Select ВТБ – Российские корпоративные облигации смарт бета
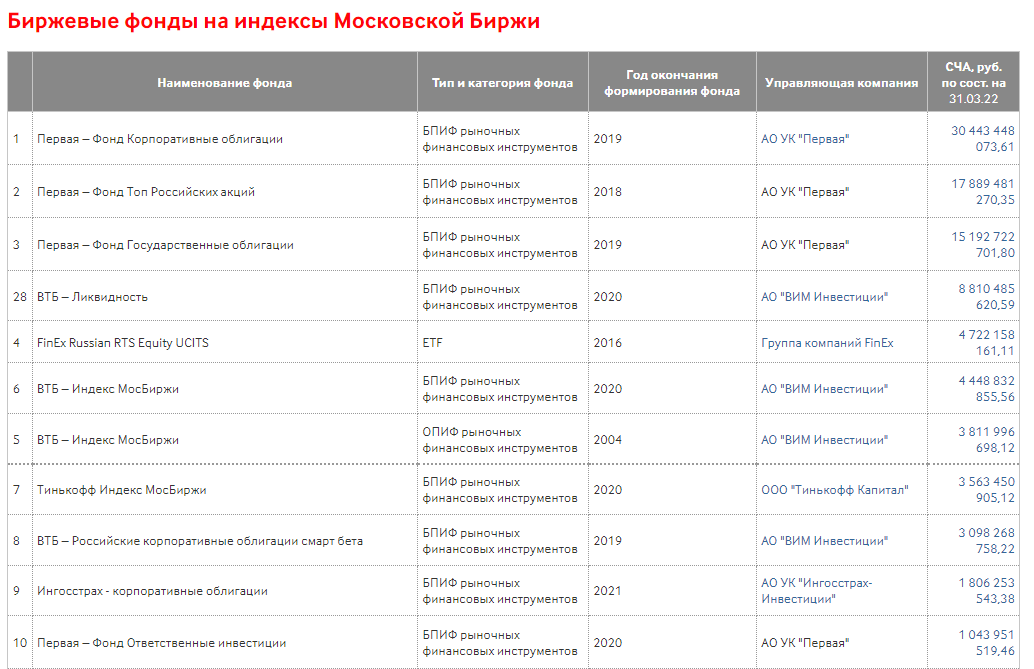 tap(200, 541)
